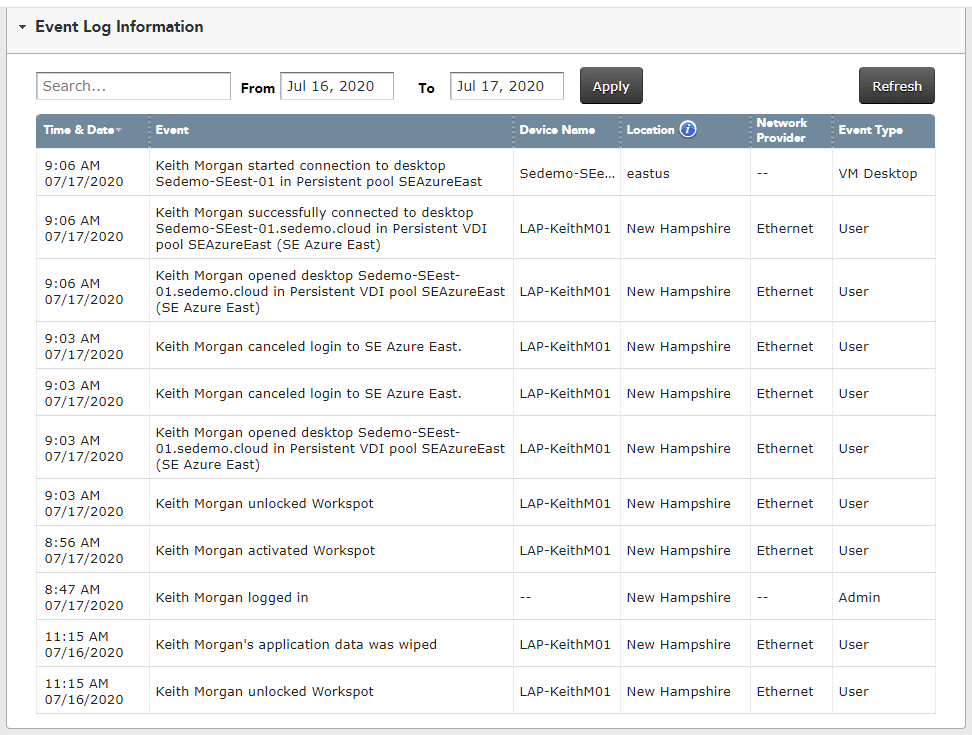Click the Refresh button
The image size is (972, 735).
click(x=896, y=86)
